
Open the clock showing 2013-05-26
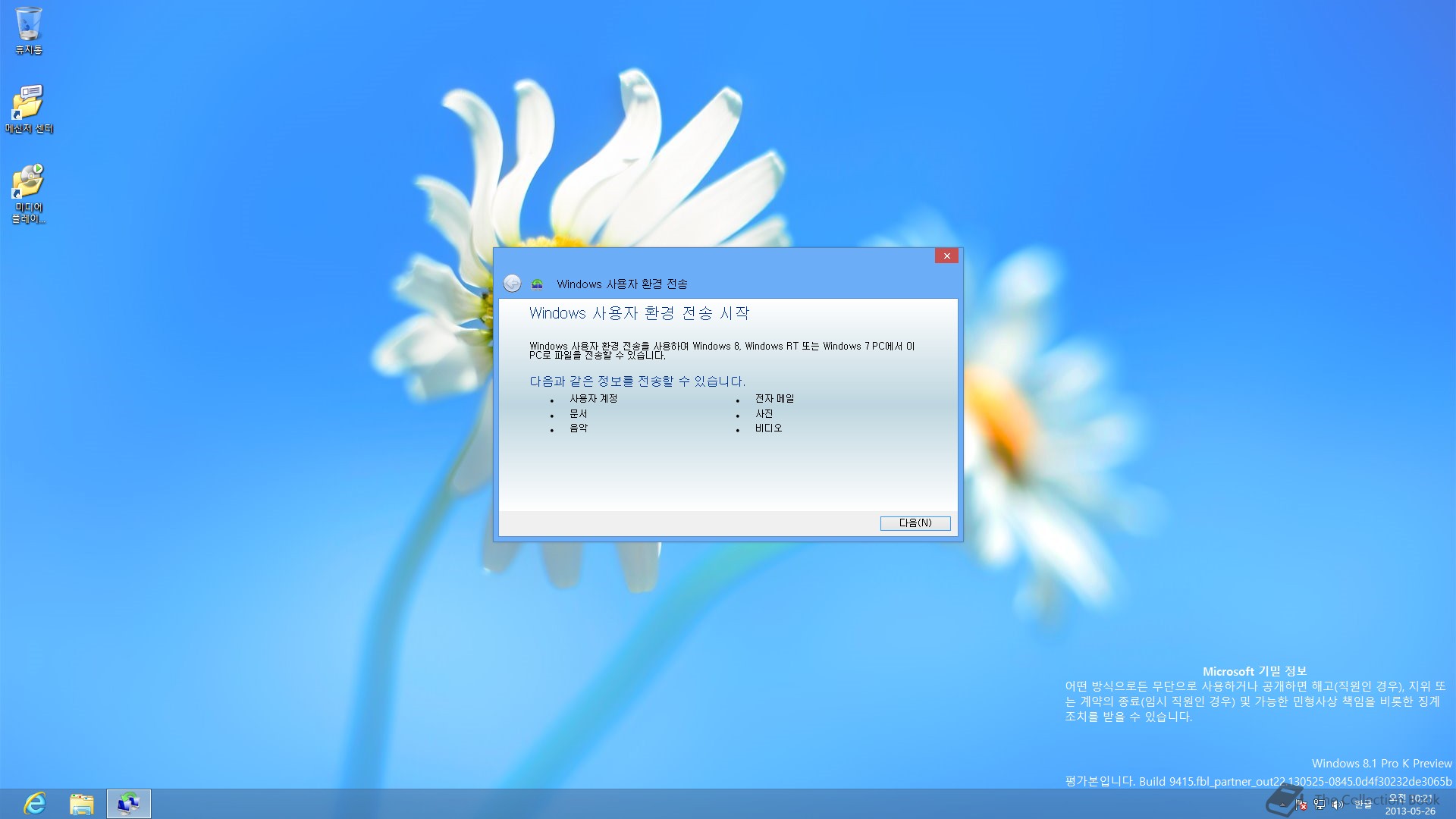pyautogui.click(x=1410, y=805)
